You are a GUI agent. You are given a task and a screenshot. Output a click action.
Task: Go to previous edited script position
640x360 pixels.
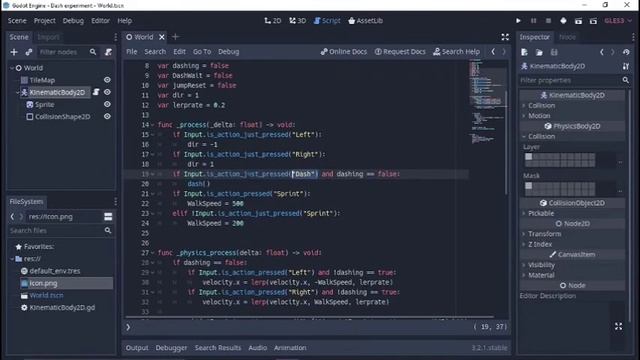coord(493,52)
